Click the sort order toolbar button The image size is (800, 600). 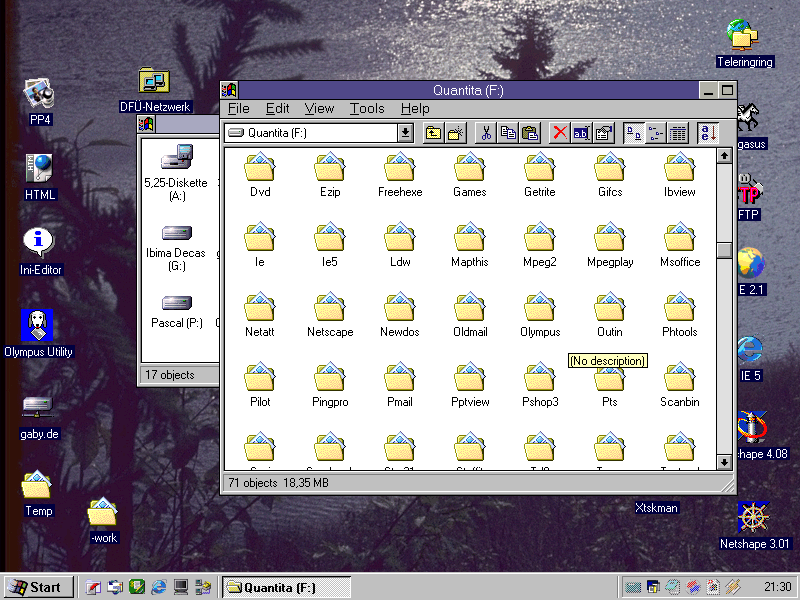[x=708, y=133]
